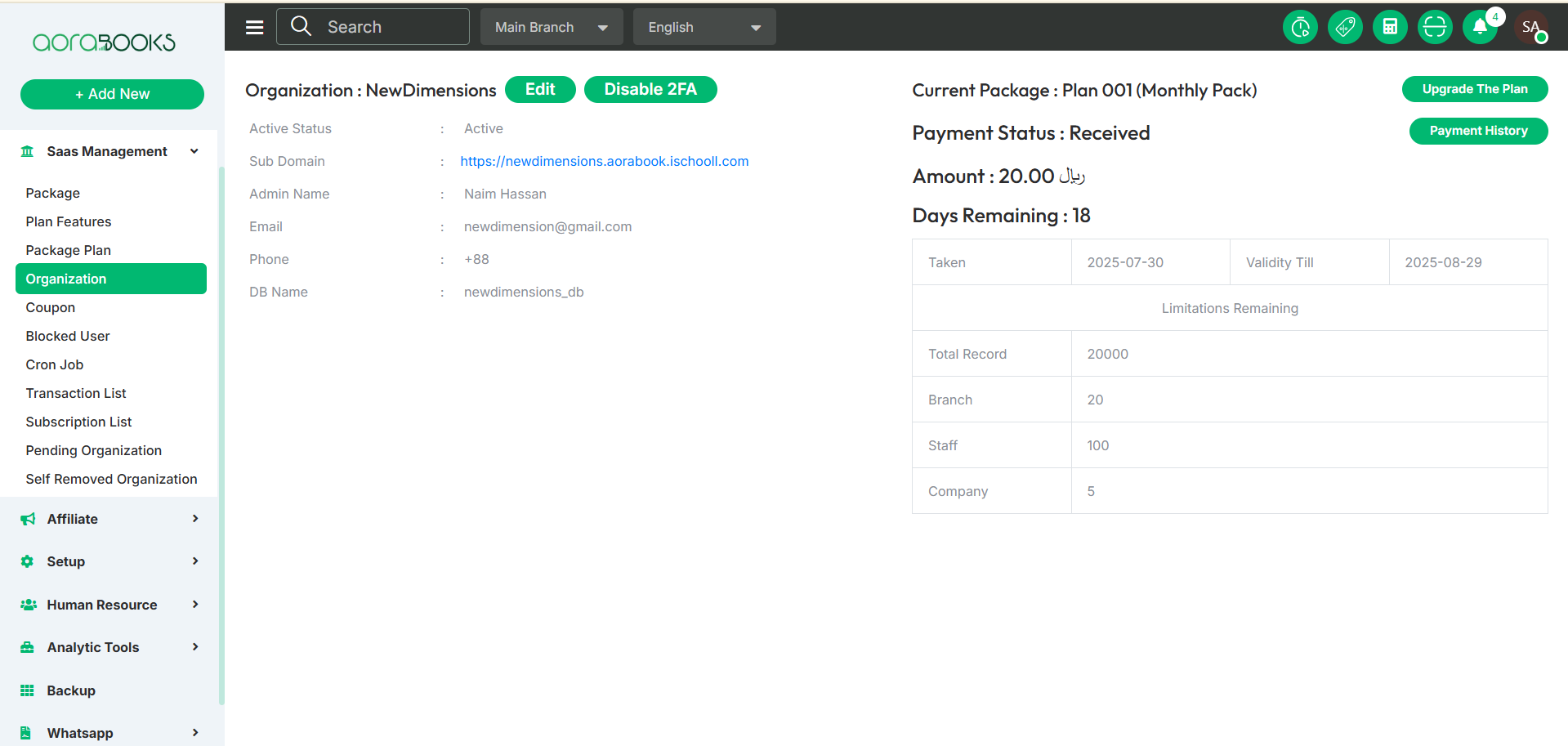Click the + Add New button
The height and width of the screenshot is (746, 1568).
(112, 94)
